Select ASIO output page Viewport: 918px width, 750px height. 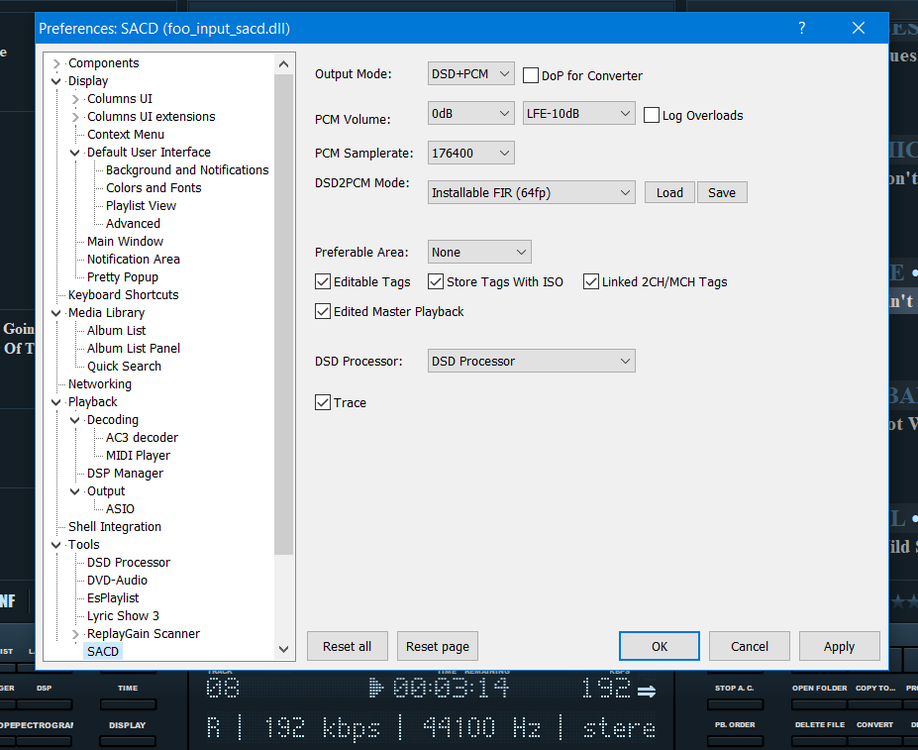click(120, 509)
